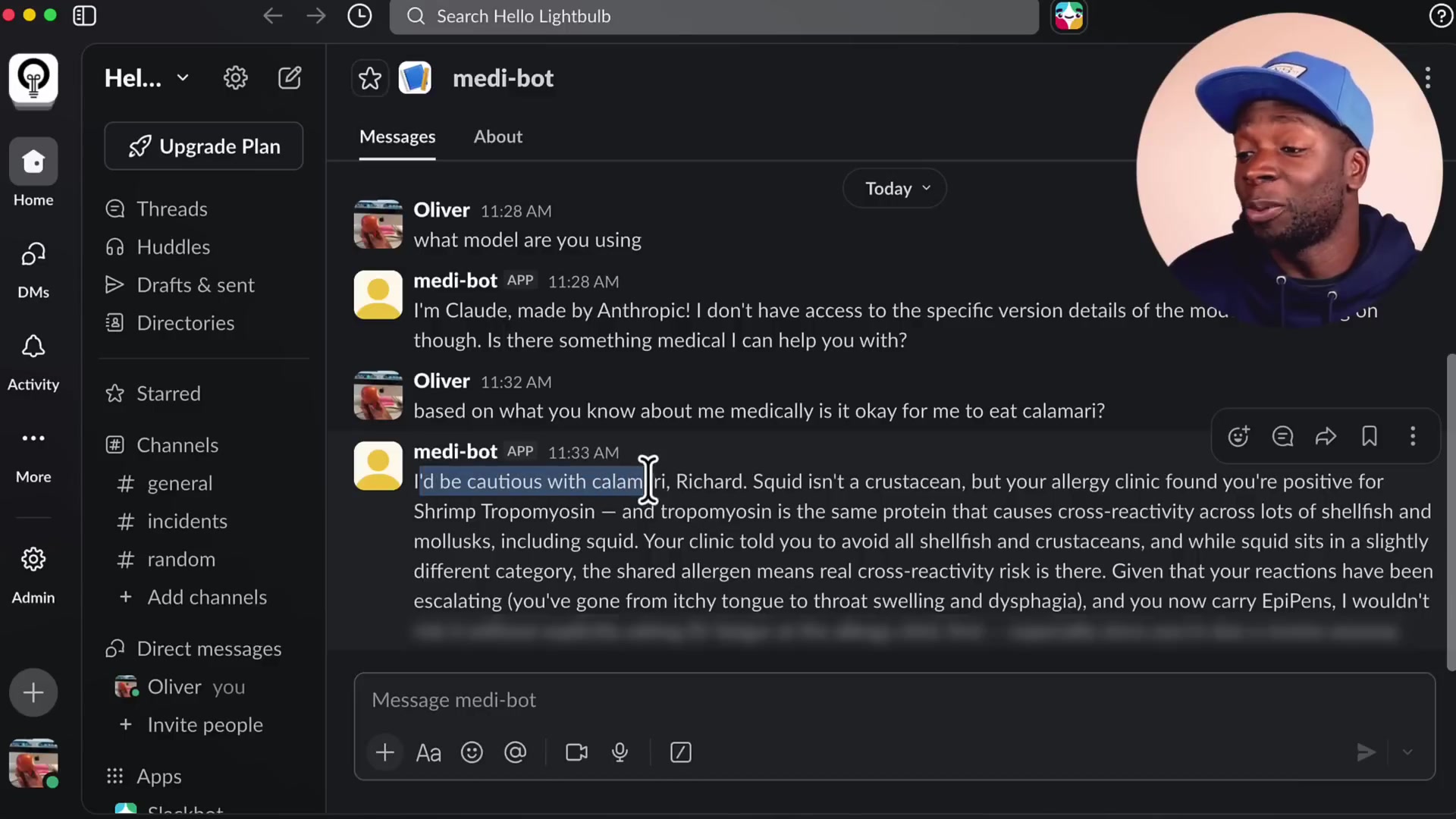Click the Upgrade Plan button
This screenshot has height=819, width=1456.
(203, 146)
